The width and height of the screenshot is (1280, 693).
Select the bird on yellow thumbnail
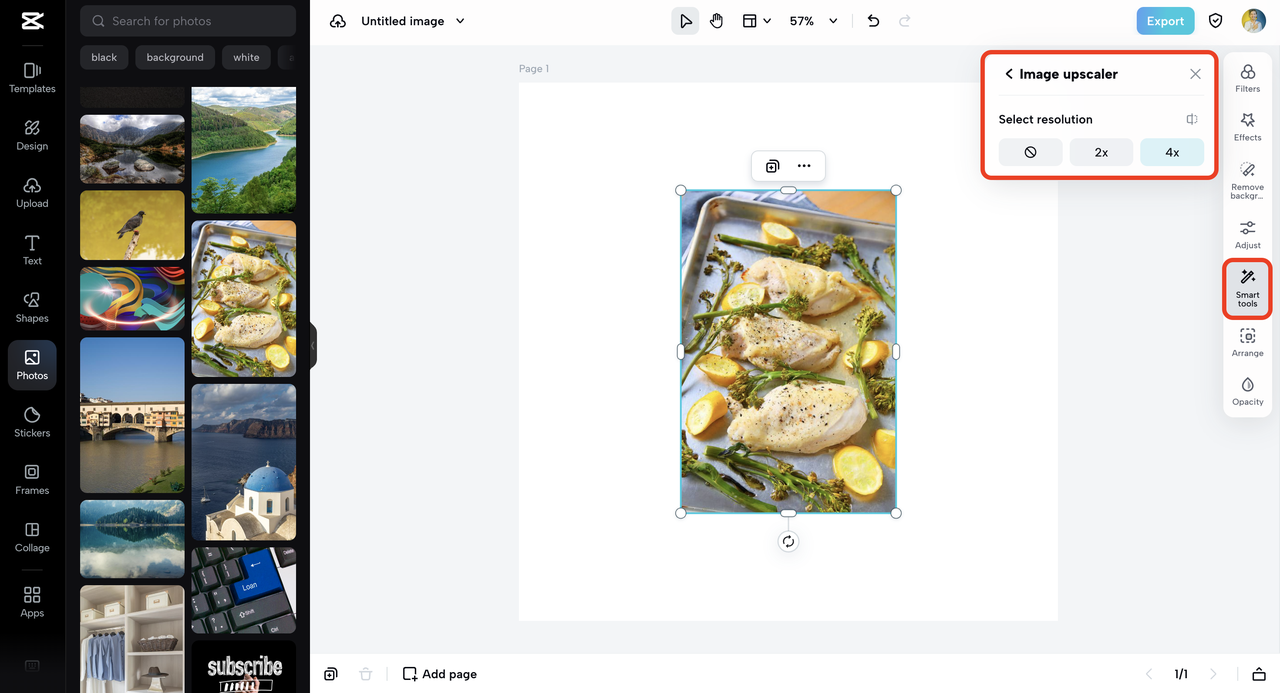point(132,225)
